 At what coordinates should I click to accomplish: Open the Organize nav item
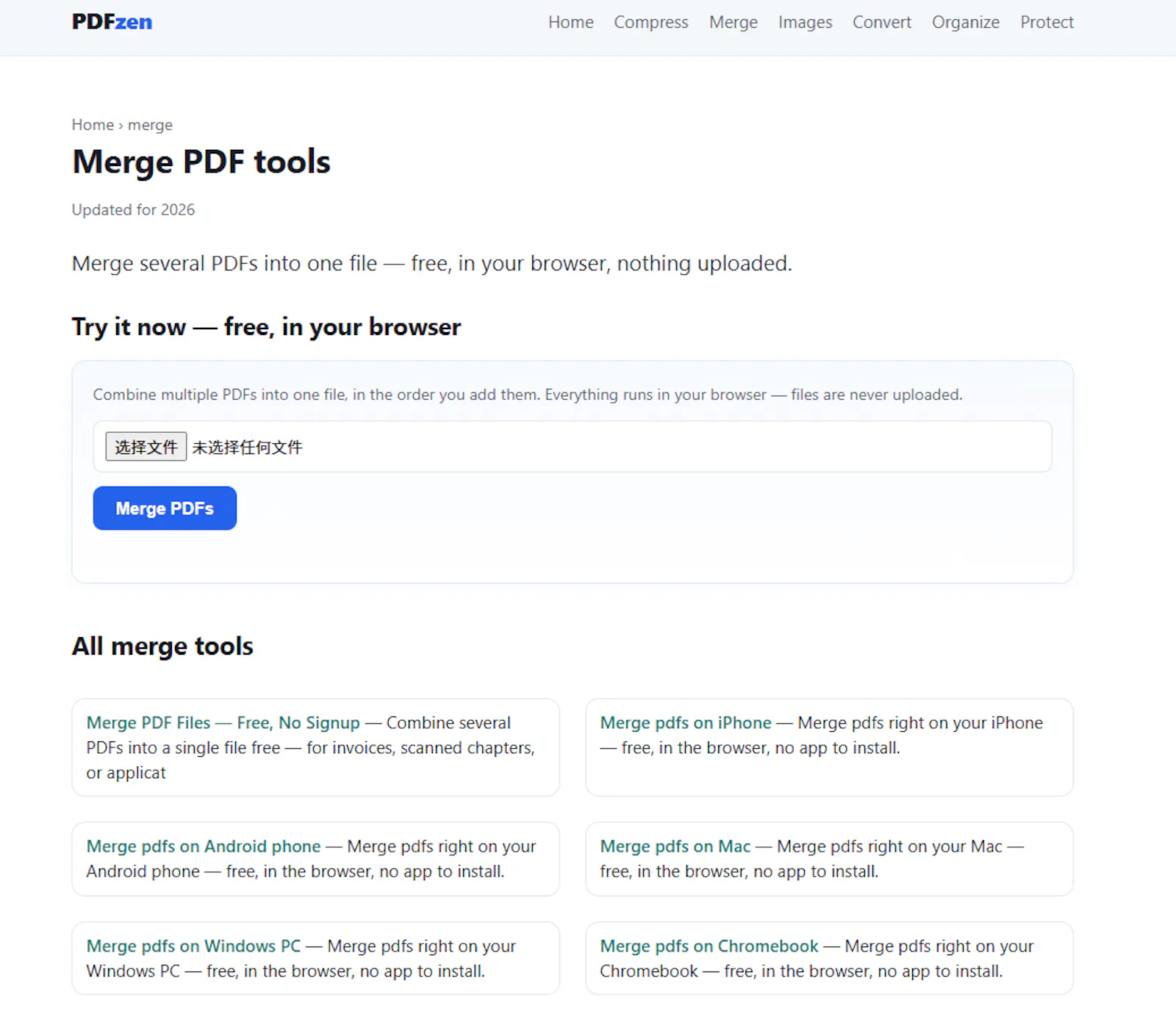click(965, 22)
